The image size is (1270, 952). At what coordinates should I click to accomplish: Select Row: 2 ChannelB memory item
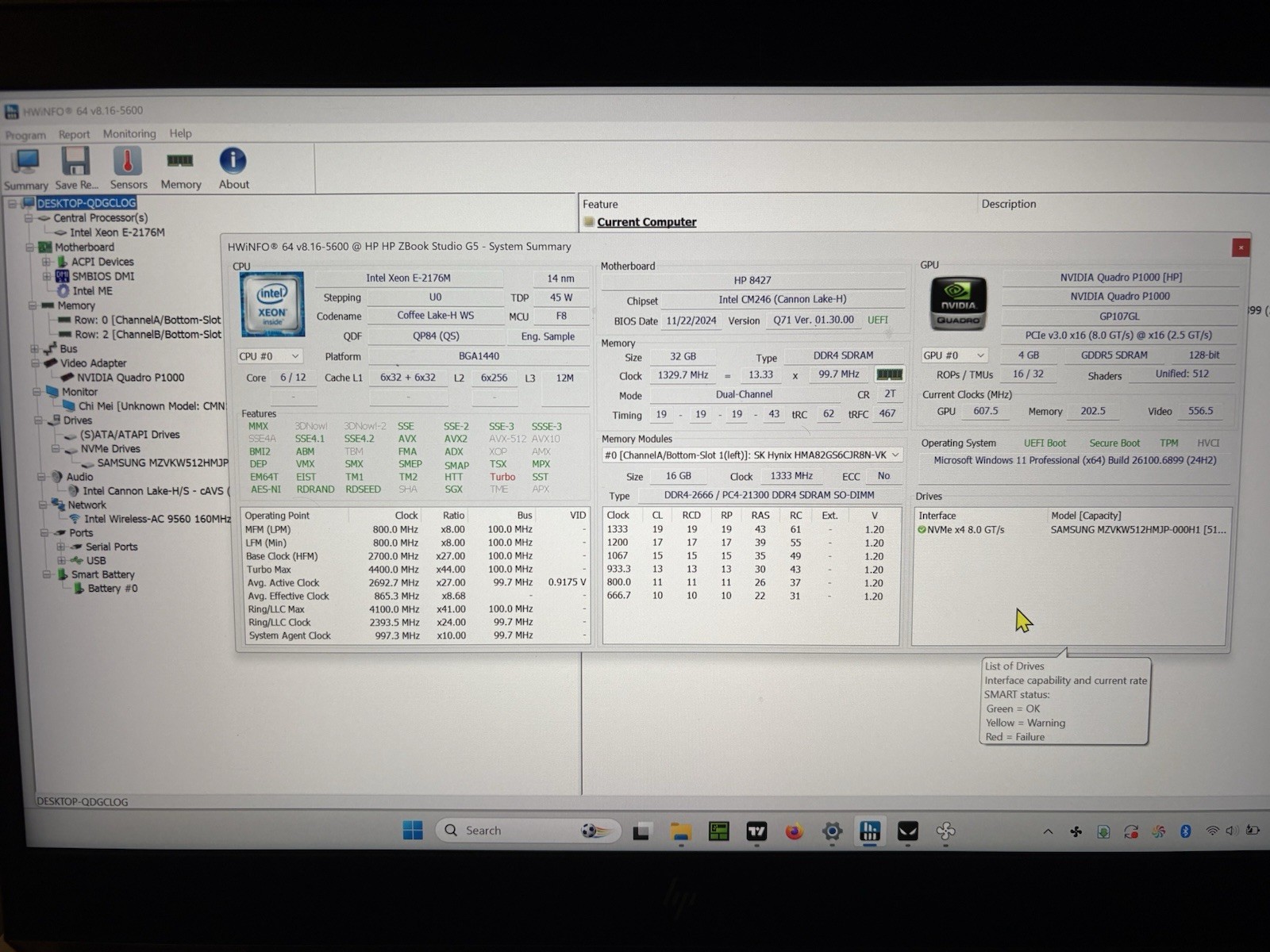coord(148,334)
